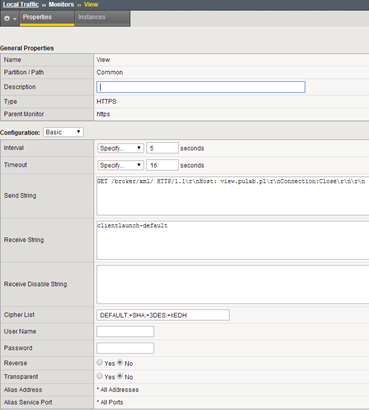369x410 pixels.
Task: Click the Parent Monitor value https
Action: tap(103, 114)
